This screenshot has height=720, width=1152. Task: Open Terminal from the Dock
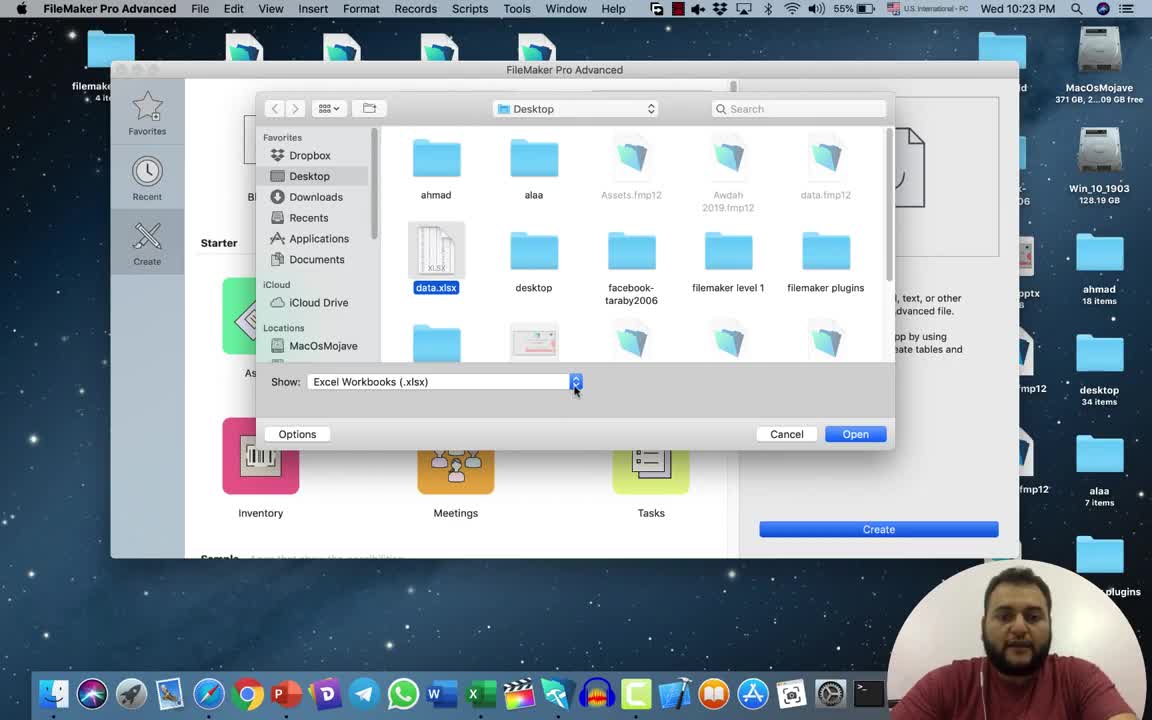(x=869, y=694)
